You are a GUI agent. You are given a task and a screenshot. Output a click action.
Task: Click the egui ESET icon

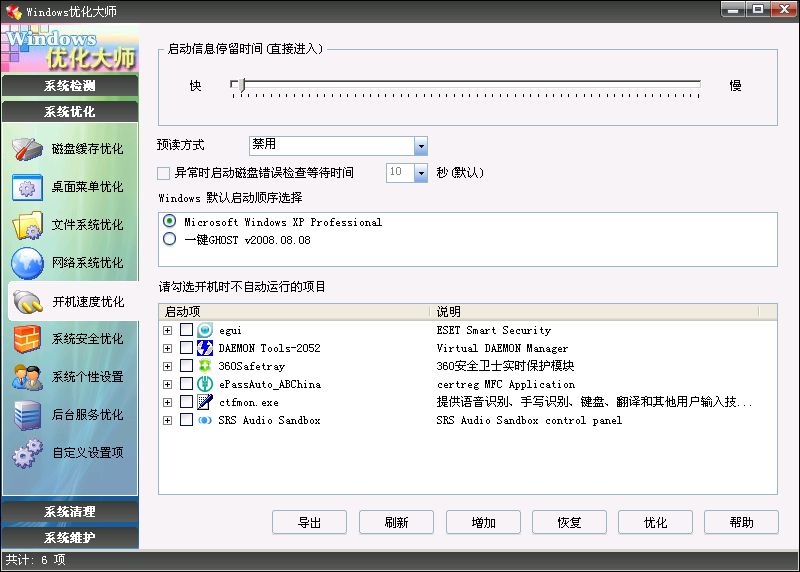tap(205, 330)
